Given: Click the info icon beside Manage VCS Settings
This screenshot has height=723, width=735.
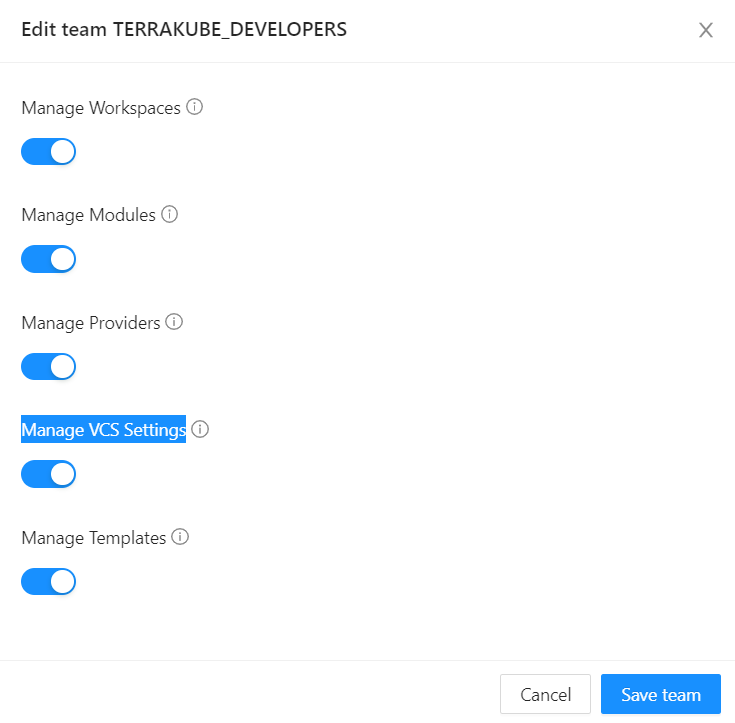Looking at the screenshot, I should click(200, 430).
